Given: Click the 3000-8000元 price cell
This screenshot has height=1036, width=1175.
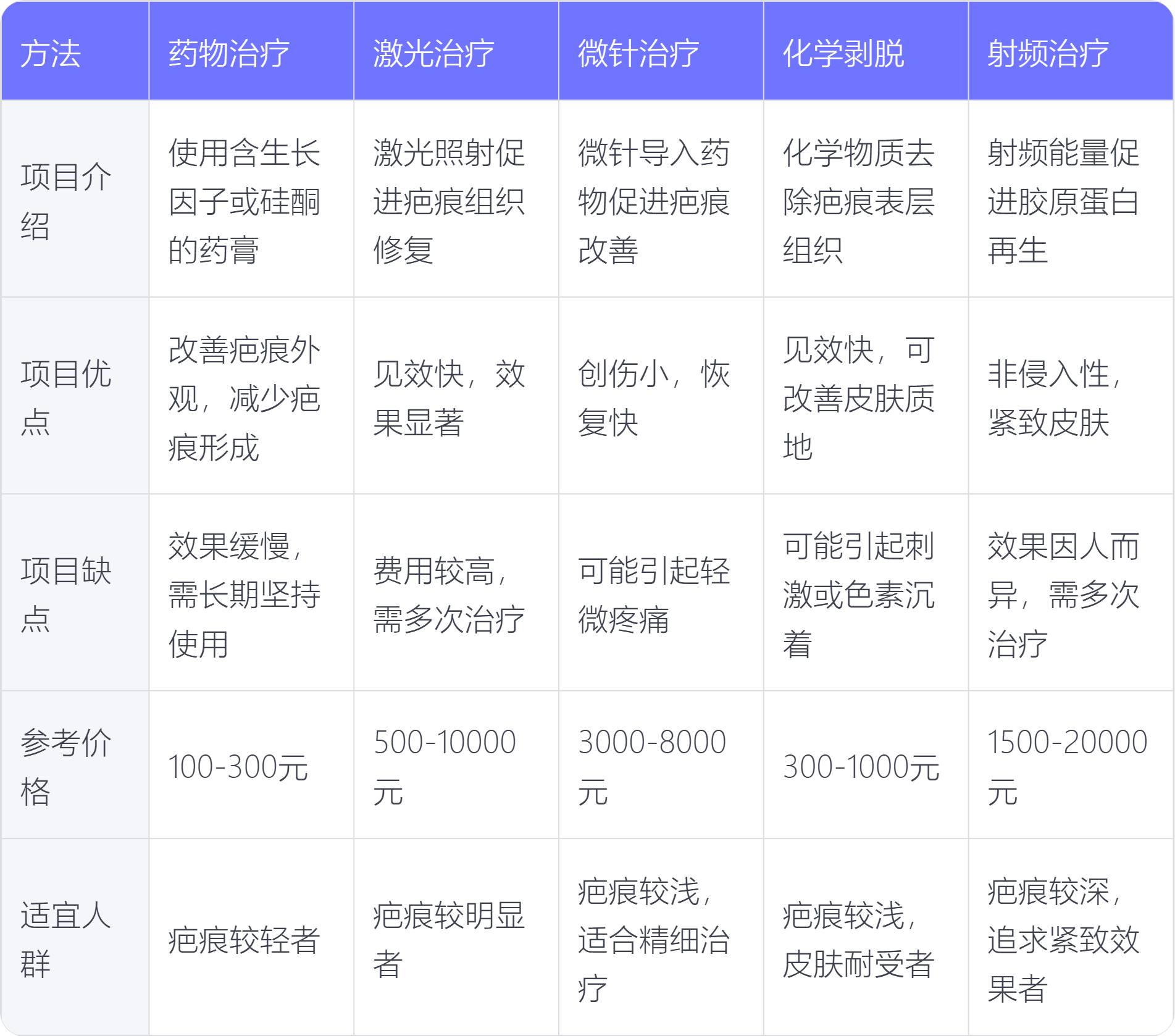Looking at the screenshot, I should 651,766.
